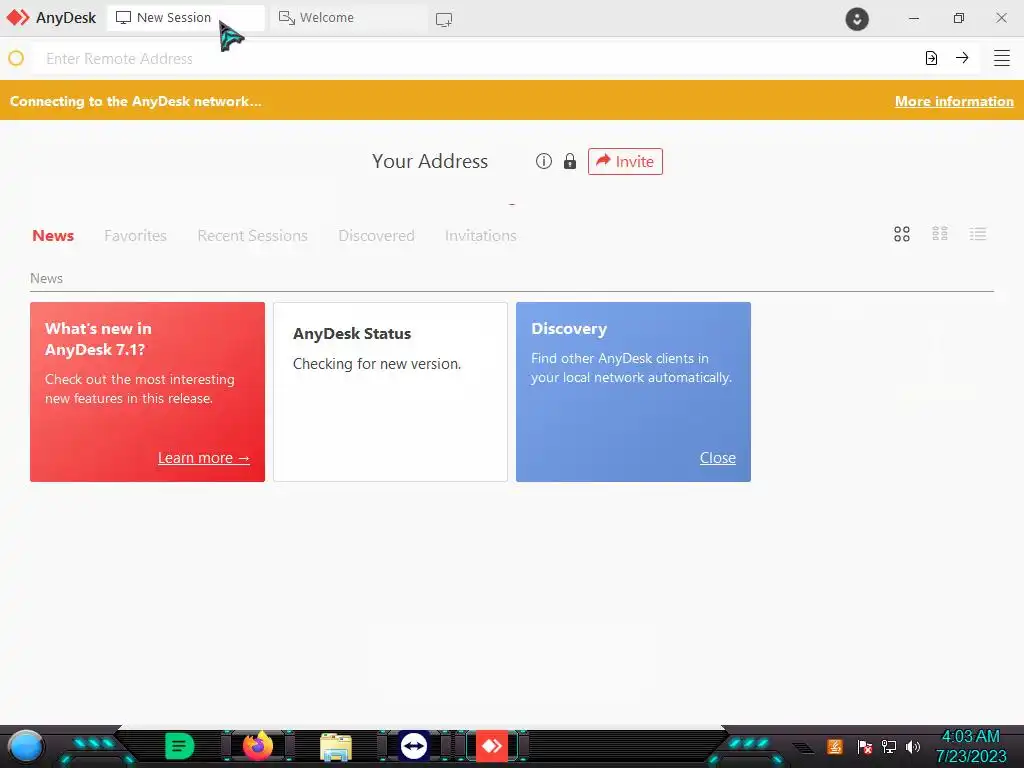Click the Action Center flag tray icon

click(865, 746)
